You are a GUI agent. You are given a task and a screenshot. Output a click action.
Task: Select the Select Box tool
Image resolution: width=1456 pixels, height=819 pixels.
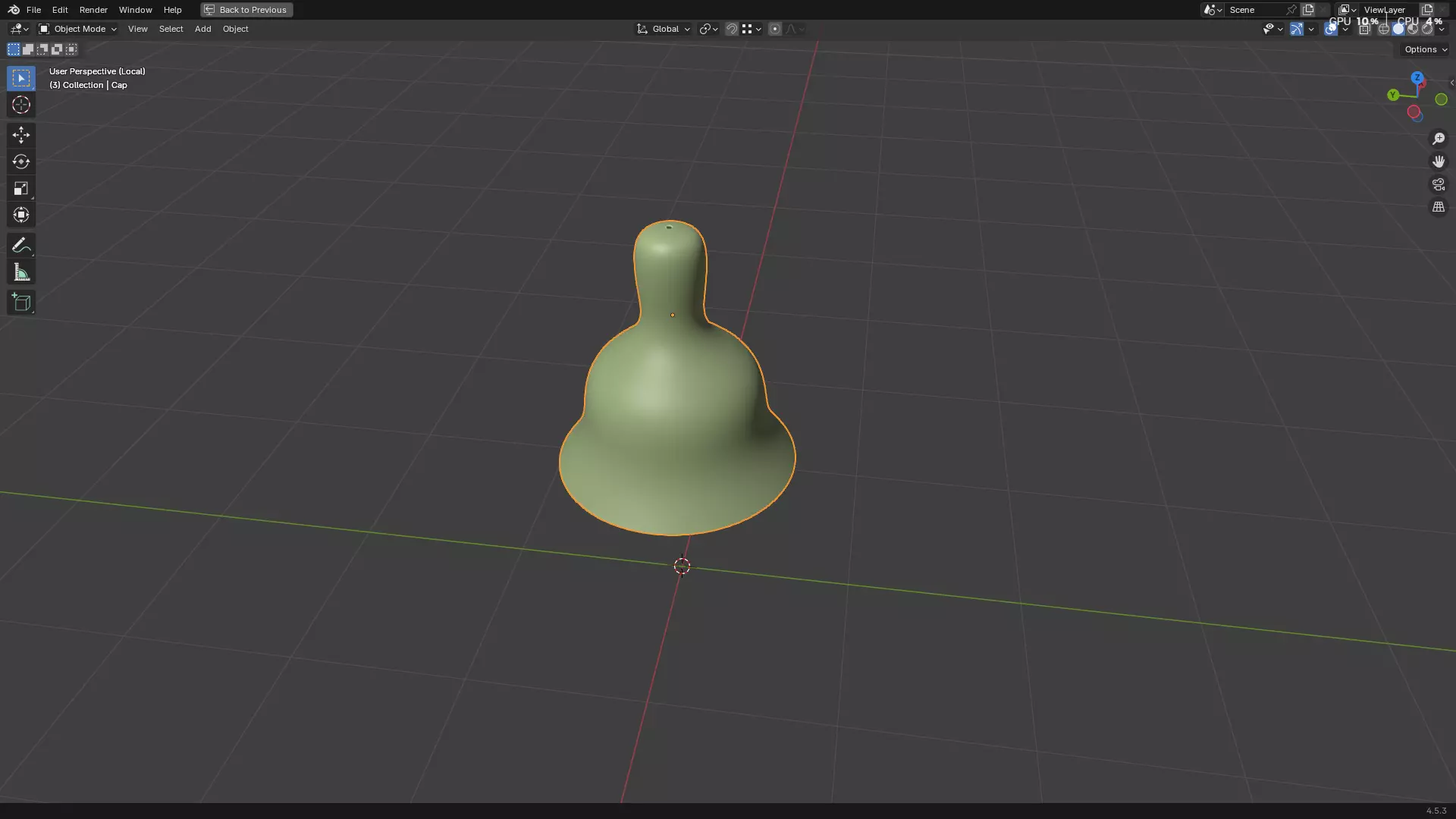21,78
